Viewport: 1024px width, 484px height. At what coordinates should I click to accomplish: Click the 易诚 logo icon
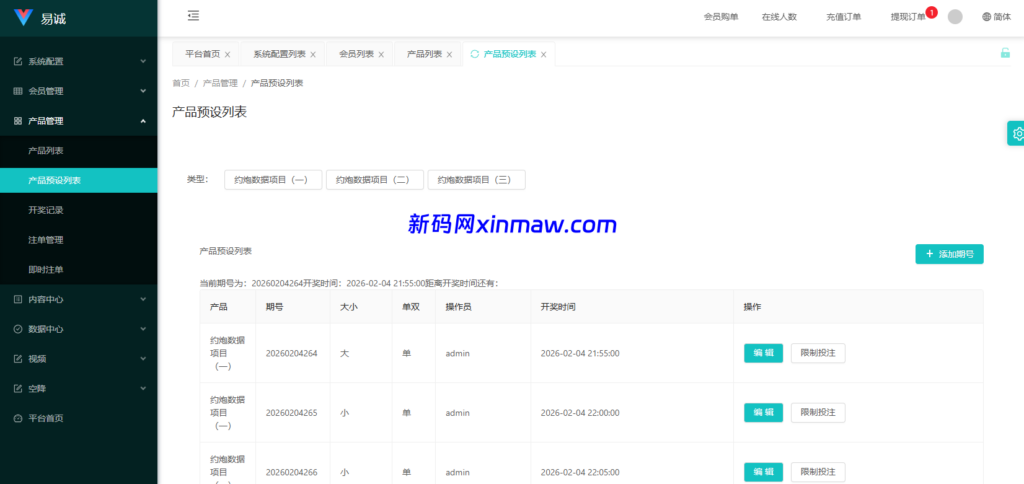(24, 18)
